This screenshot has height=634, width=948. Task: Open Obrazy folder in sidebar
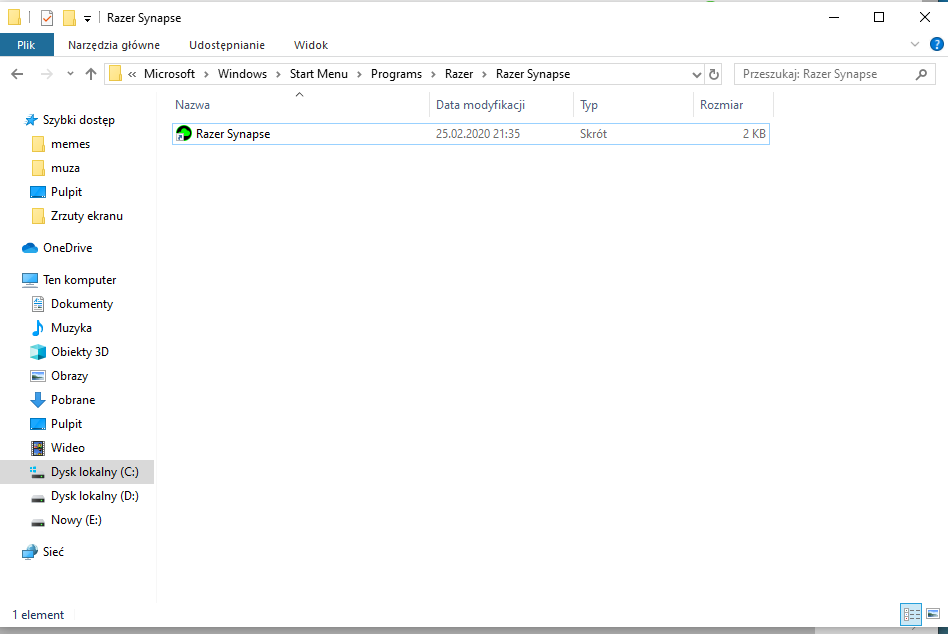click(x=70, y=375)
